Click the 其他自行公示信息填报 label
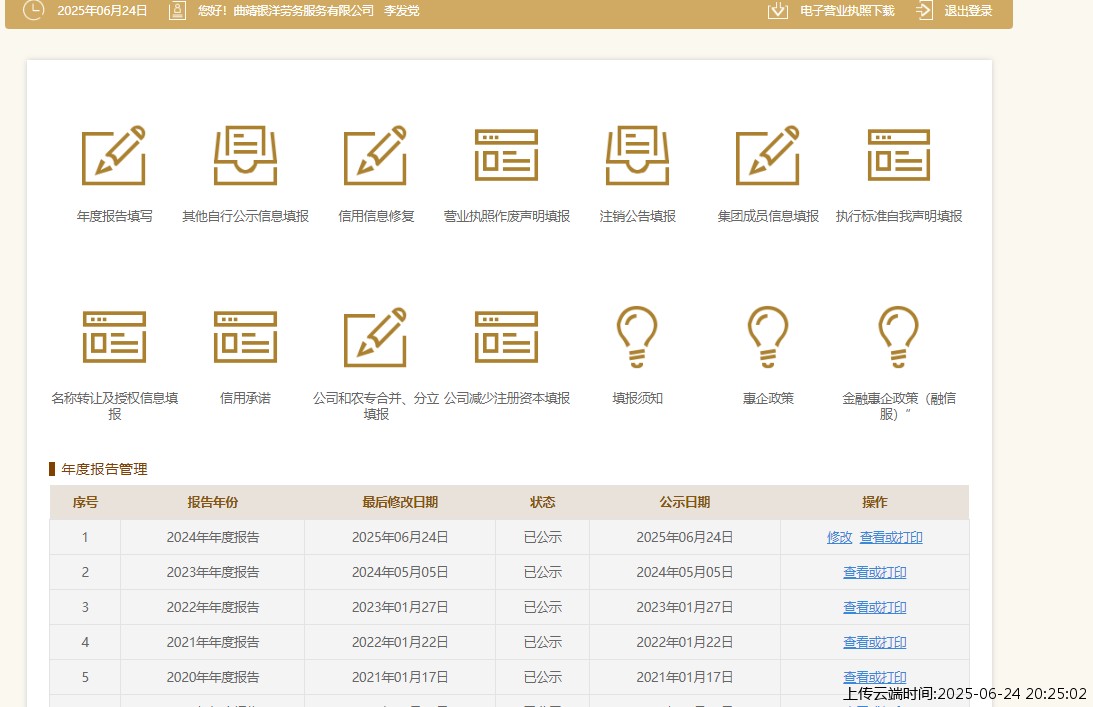The width and height of the screenshot is (1093, 707). pos(245,216)
